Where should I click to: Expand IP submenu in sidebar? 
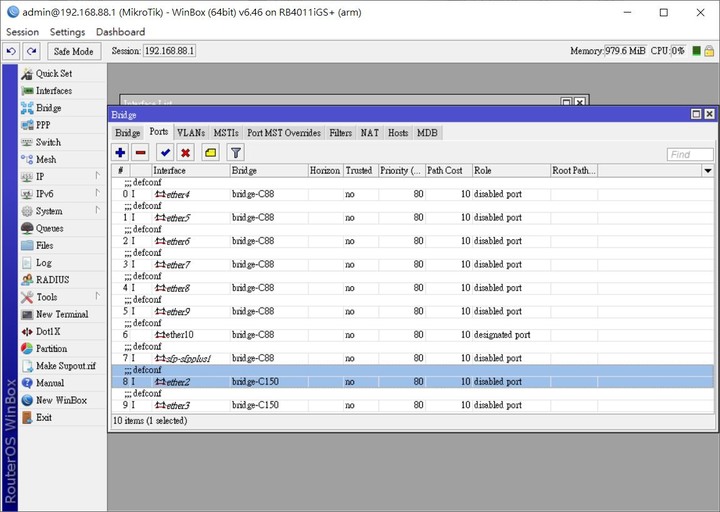62,177
